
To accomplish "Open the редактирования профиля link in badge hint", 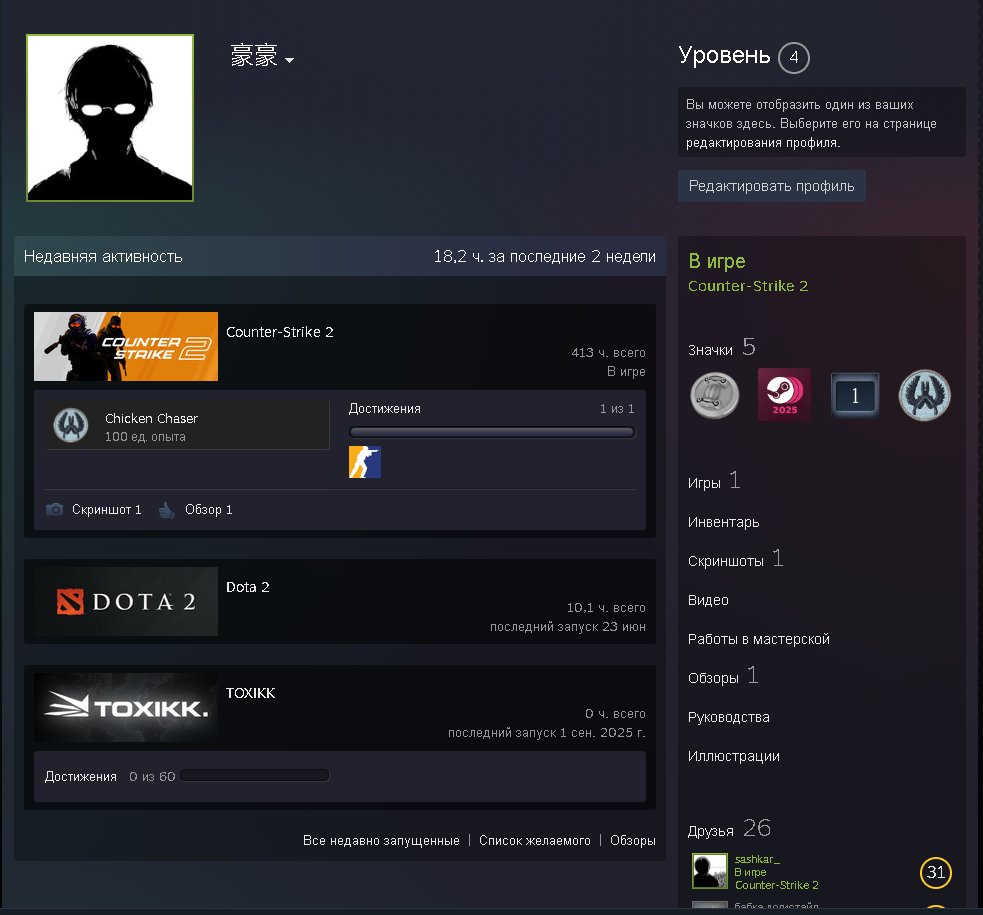I will coord(762,143).
